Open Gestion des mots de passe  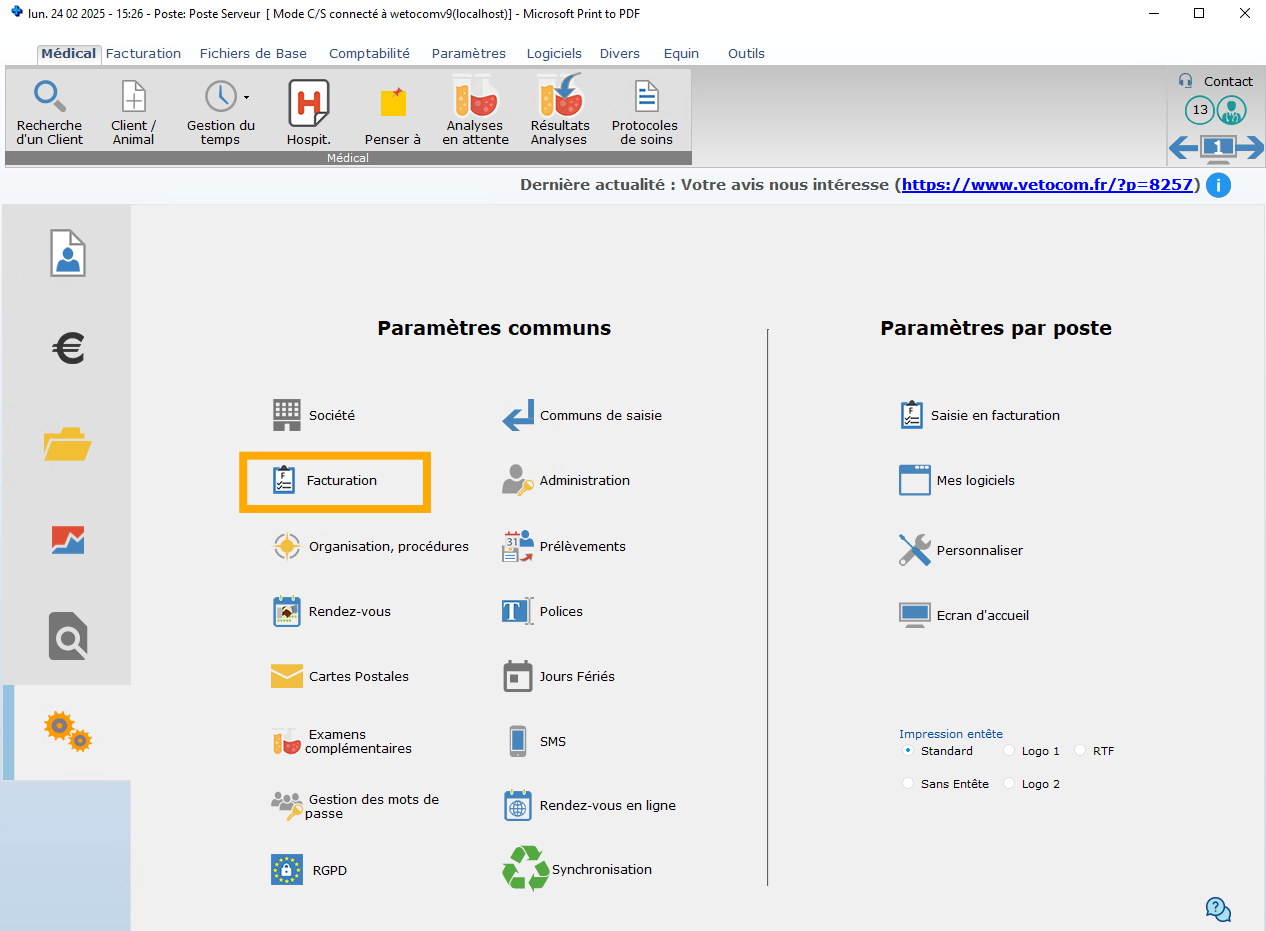point(355,806)
